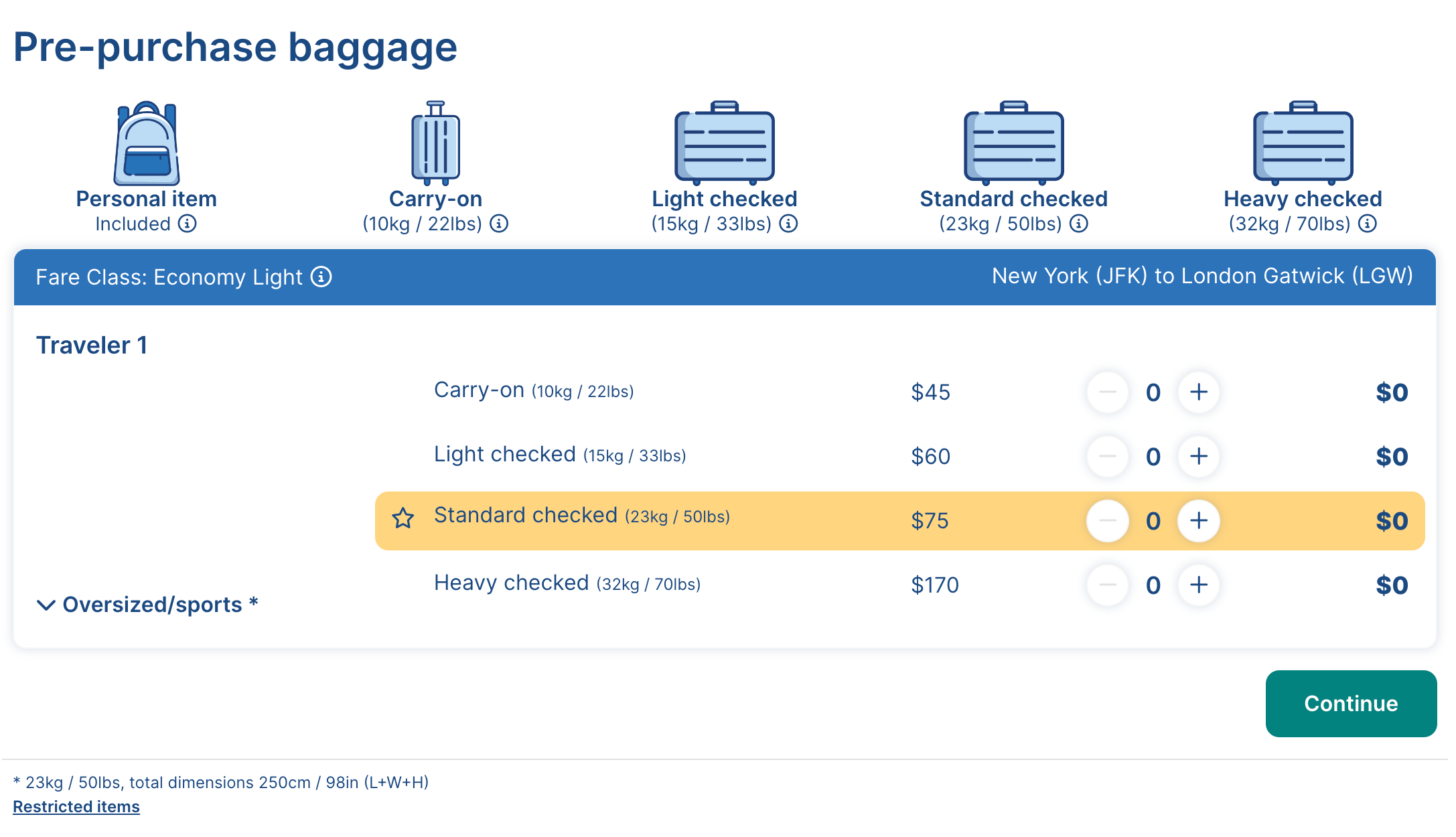The width and height of the screenshot is (1456, 837).
Task: Click the Heavy checked suitcase icon
Action: coord(1303,143)
